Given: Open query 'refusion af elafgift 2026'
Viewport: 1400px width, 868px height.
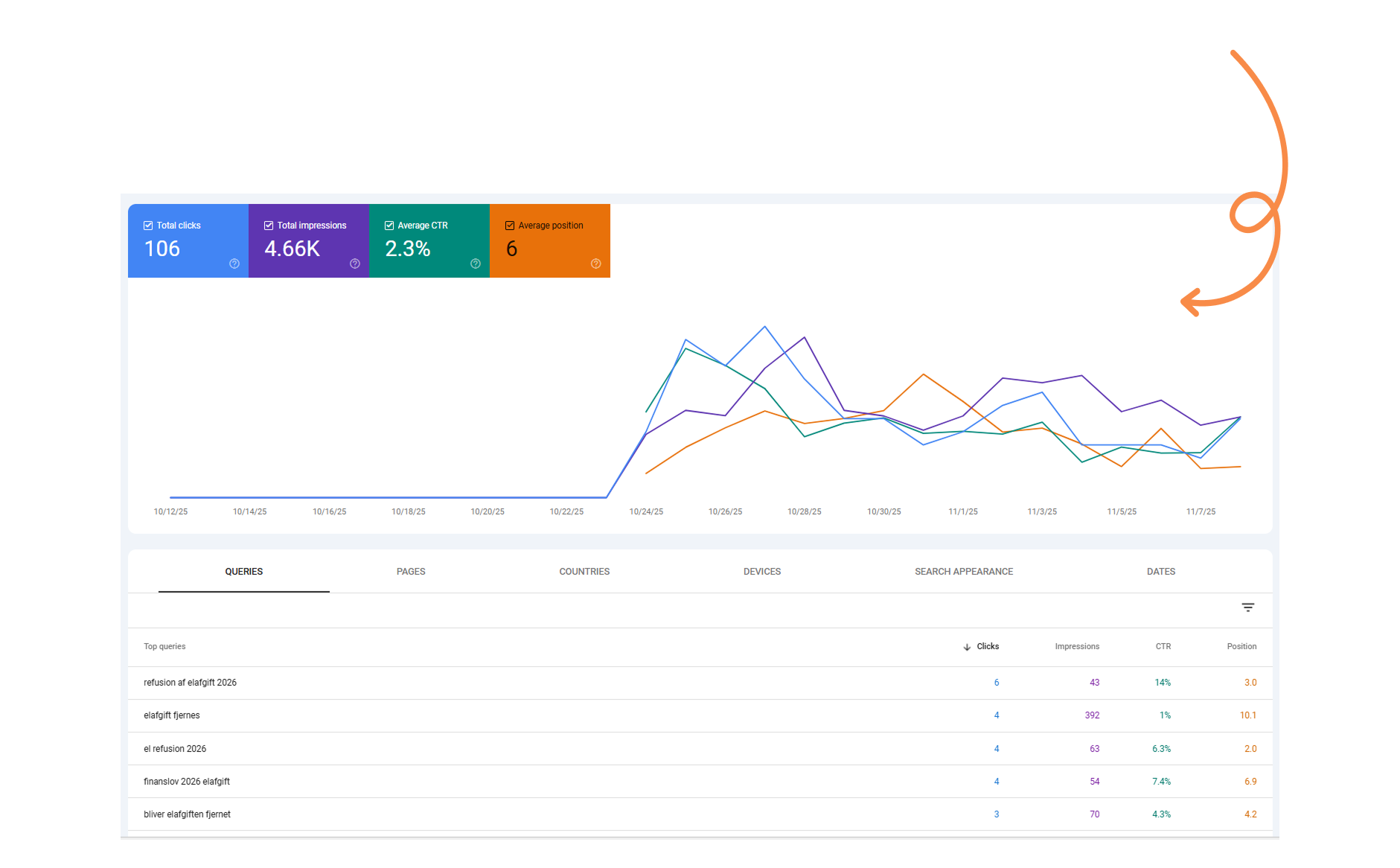Looking at the screenshot, I should pyautogui.click(x=190, y=683).
